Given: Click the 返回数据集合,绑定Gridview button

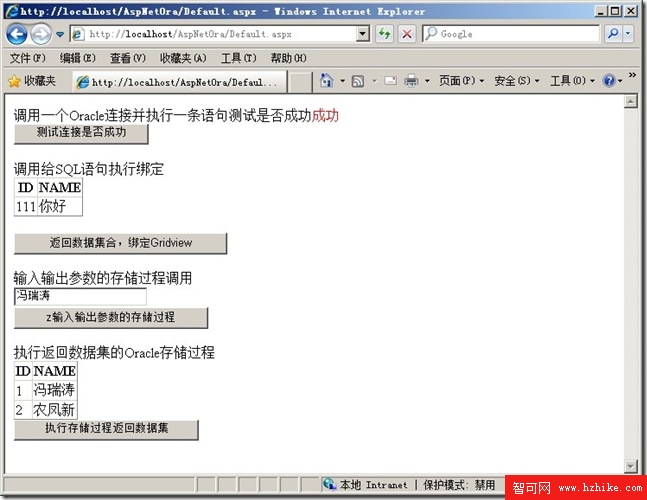Looking at the screenshot, I should [120, 243].
